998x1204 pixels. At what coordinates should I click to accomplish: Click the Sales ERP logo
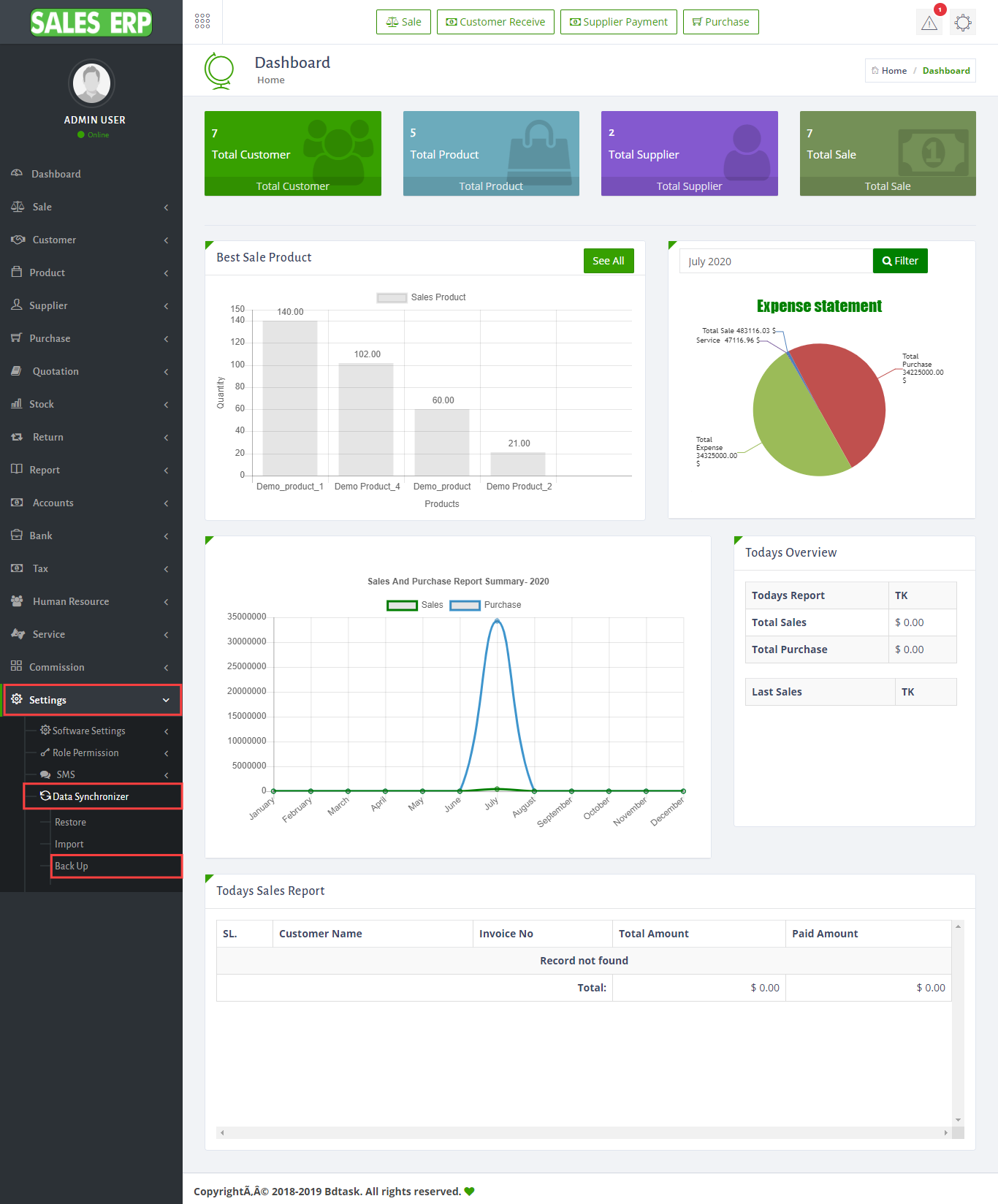(x=91, y=23)
